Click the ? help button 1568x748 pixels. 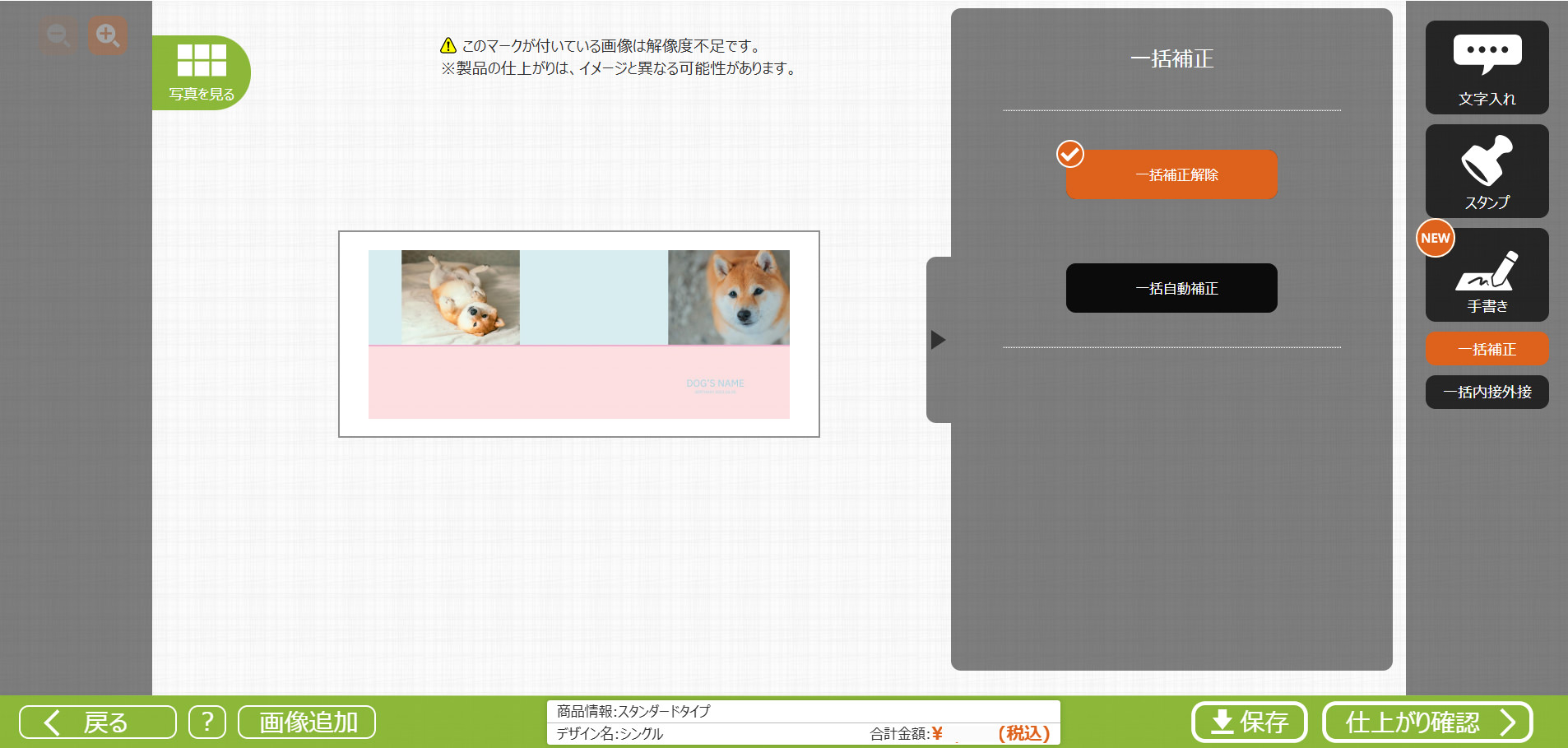pos(207,722)
